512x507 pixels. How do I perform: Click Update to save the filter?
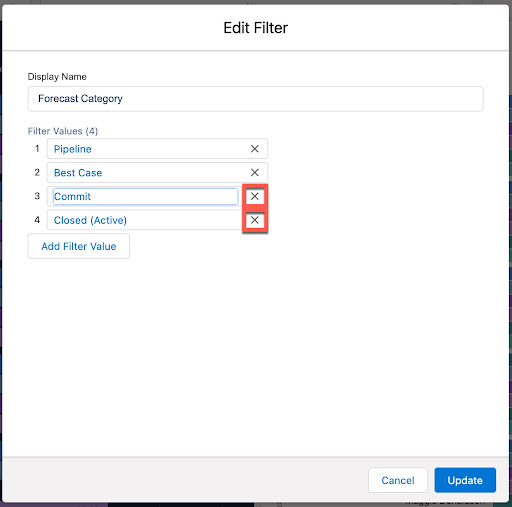pos(465,480)
